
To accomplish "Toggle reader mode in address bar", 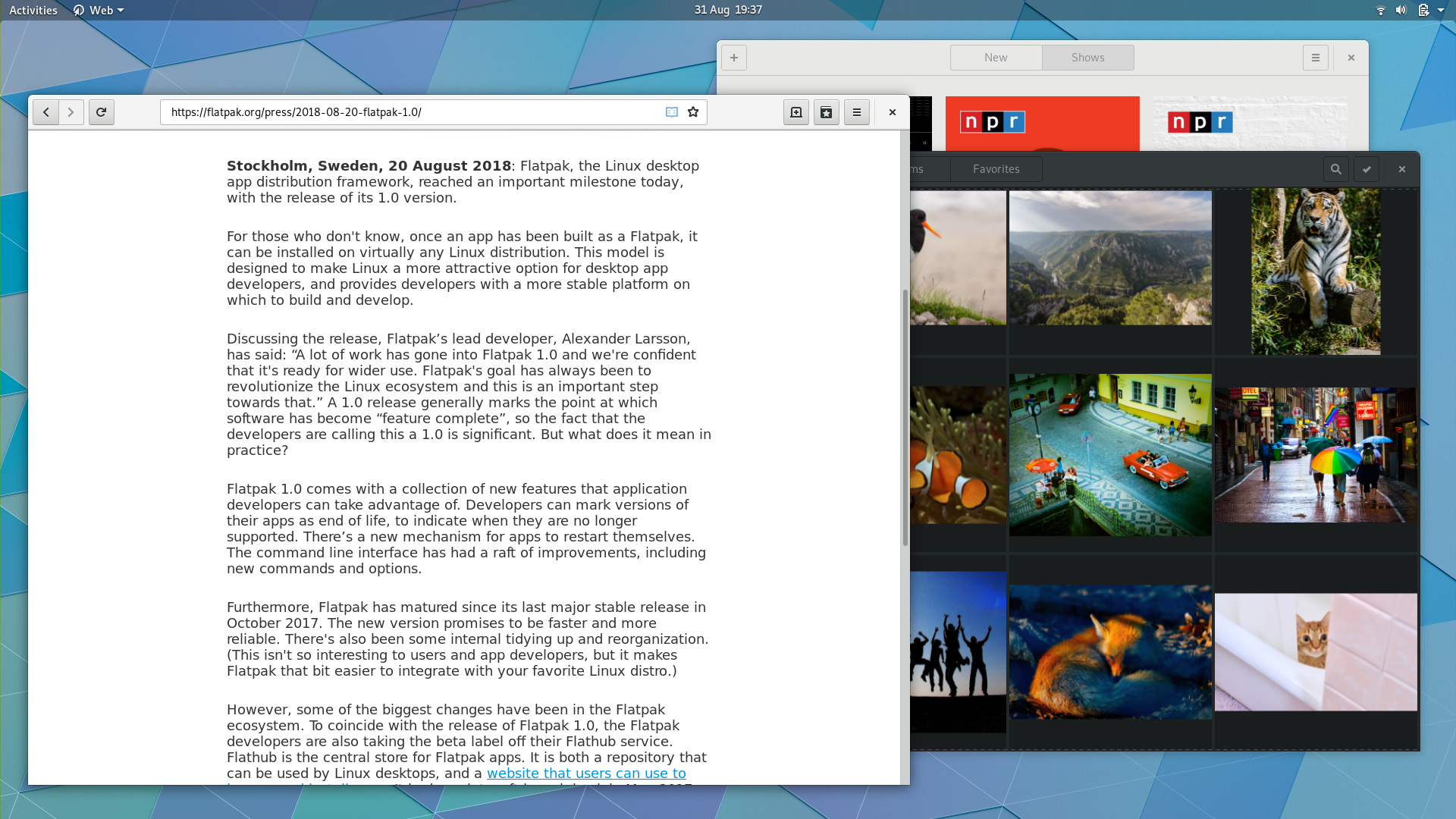I will click(x=671, y=112).
